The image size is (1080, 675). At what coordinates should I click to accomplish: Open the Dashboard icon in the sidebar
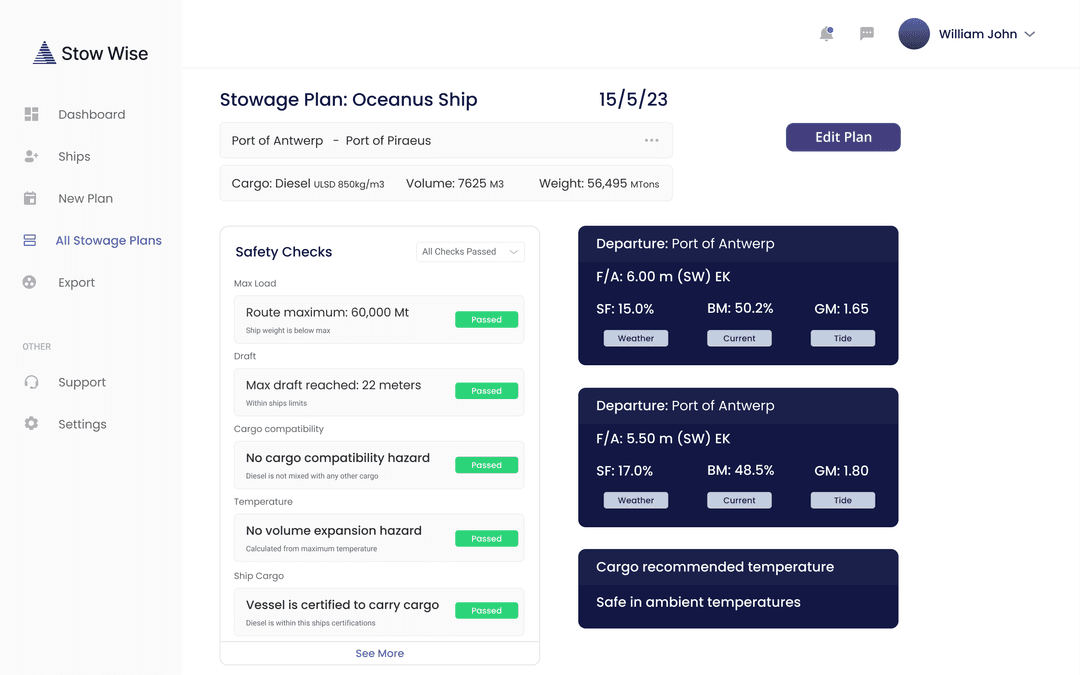(31, 114)
